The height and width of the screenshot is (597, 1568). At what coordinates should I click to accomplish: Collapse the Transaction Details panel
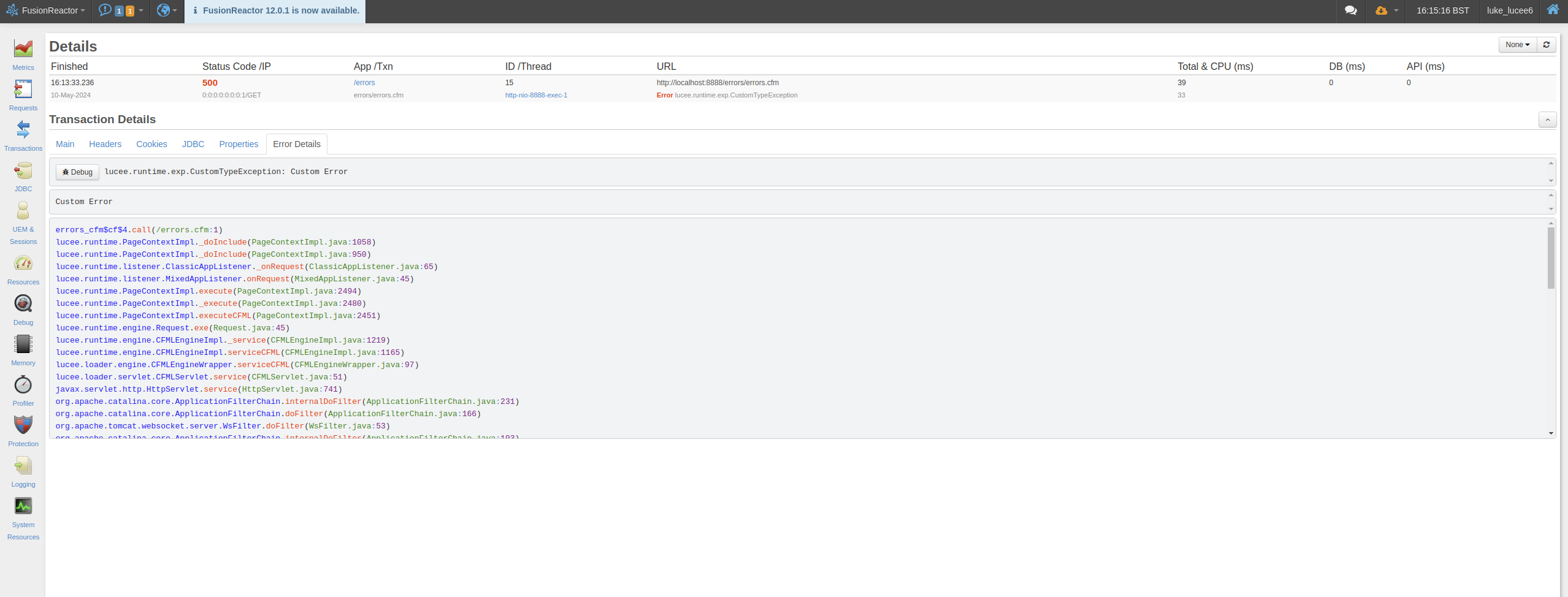click(x=1547, y=120)
